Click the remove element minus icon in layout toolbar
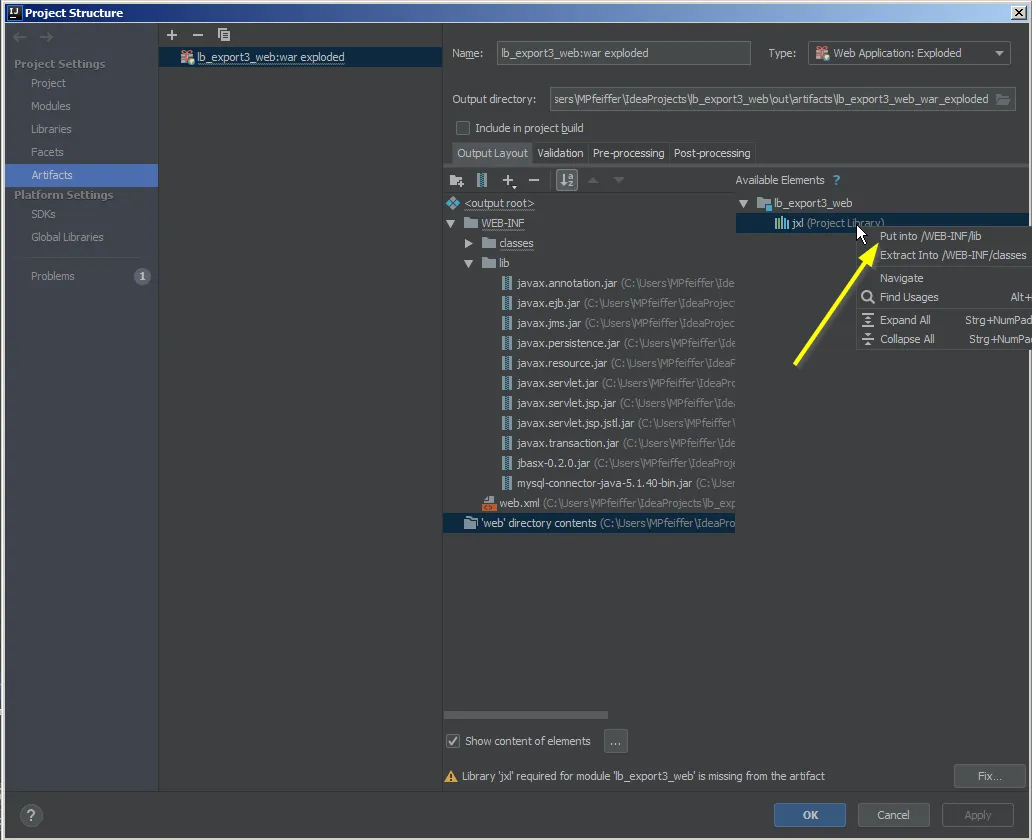 coord(534,180)
